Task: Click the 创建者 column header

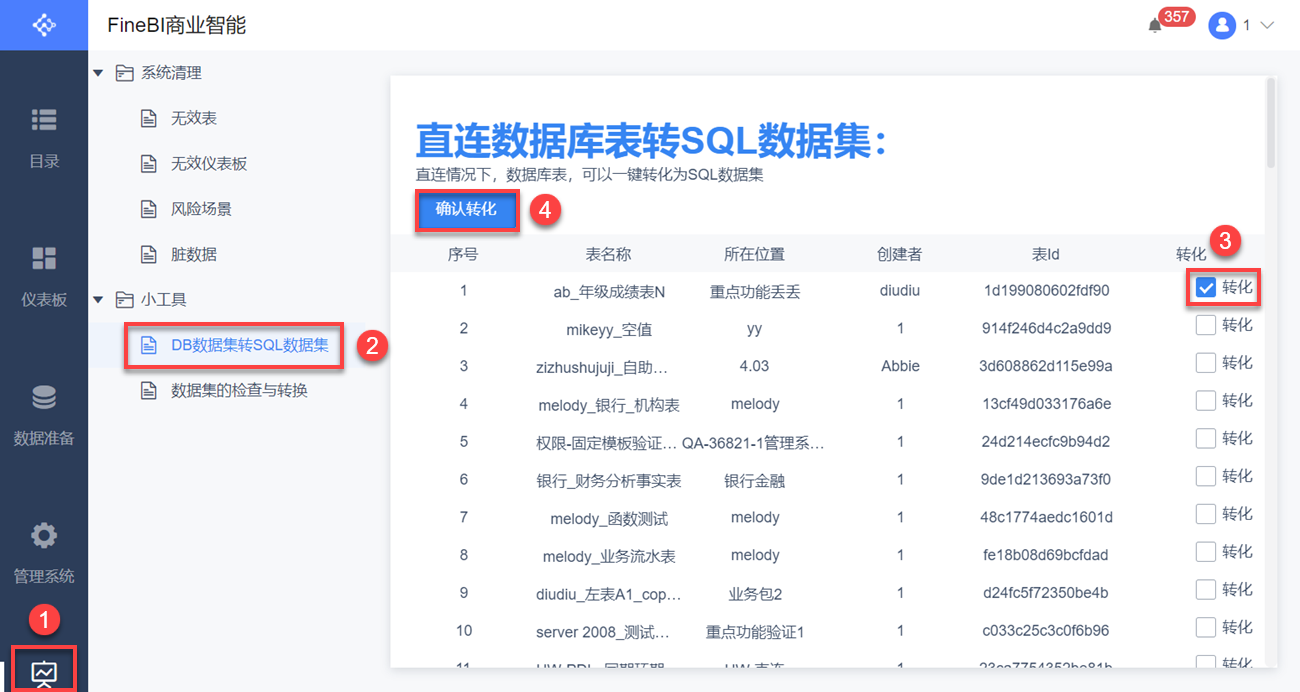Action: [x=900, y=254]
